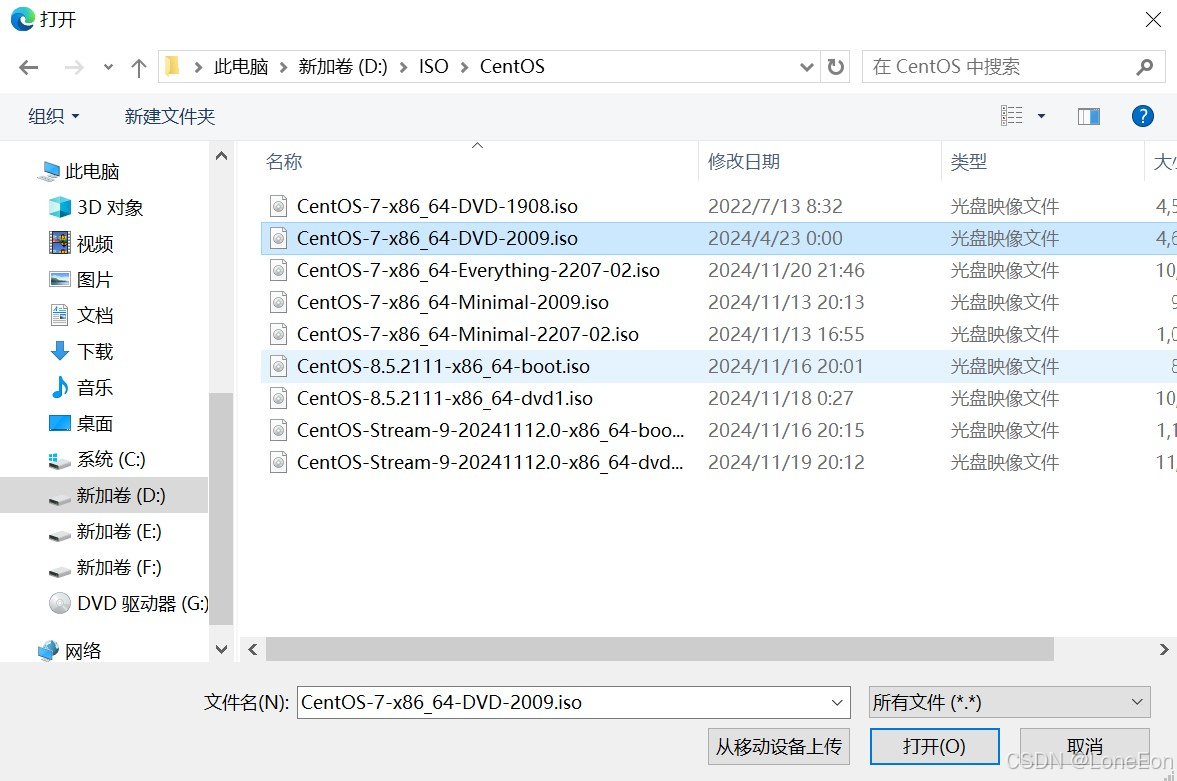The height and width of the screenshot is (781, 1177).
Task: Click modified date 2024/4/23 0:00
Action: (775, 239)
